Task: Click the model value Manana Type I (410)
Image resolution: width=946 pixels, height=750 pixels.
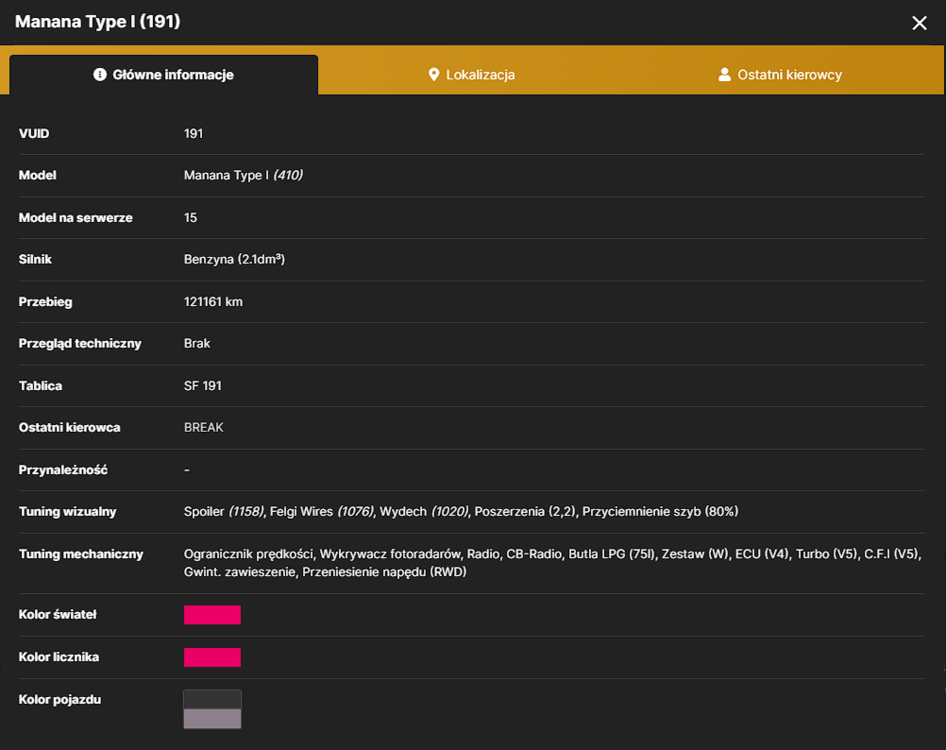Action: pyautogui.click(x=243, y=175)
